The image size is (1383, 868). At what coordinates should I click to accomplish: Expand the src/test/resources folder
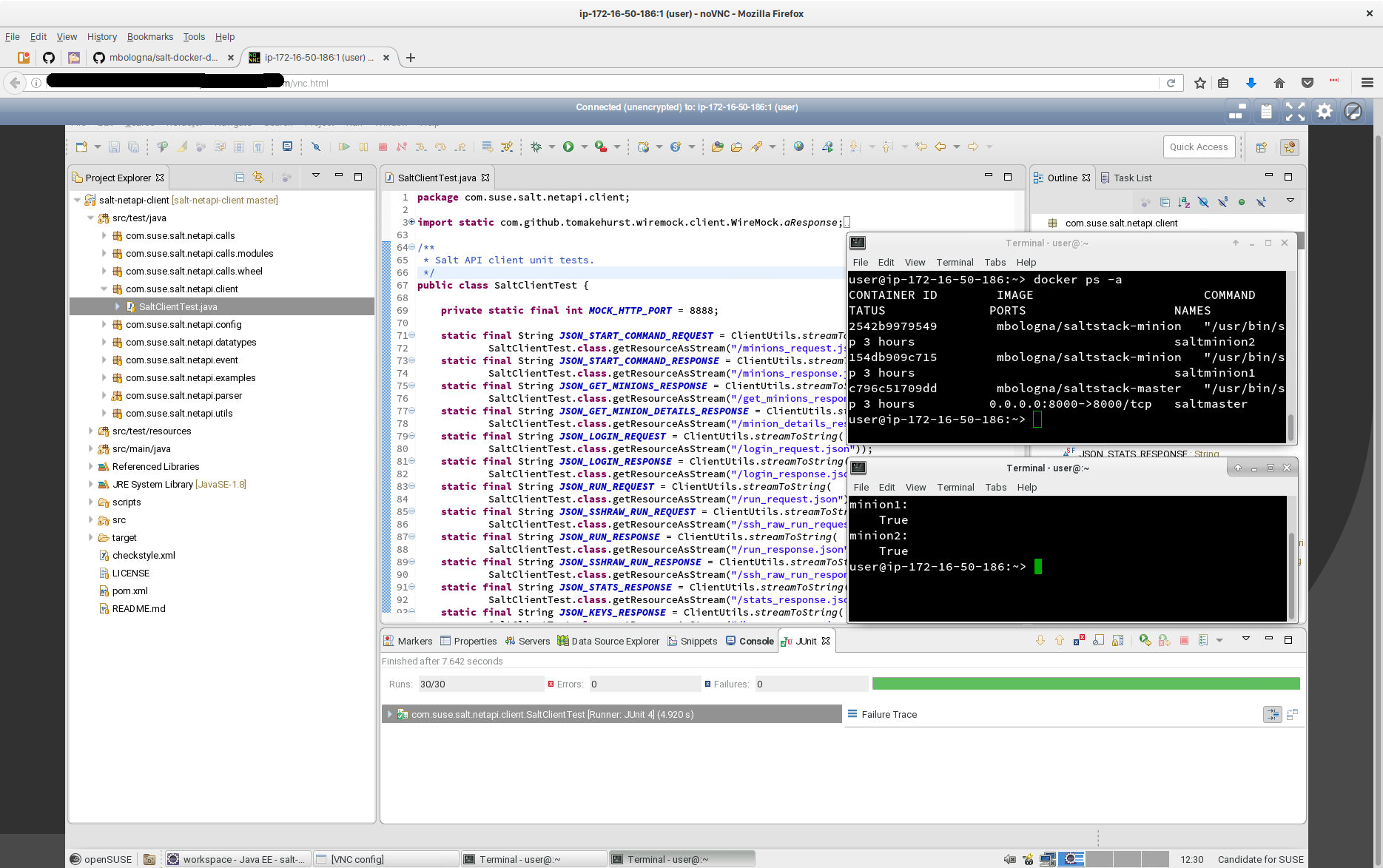(x=91, y=431)
